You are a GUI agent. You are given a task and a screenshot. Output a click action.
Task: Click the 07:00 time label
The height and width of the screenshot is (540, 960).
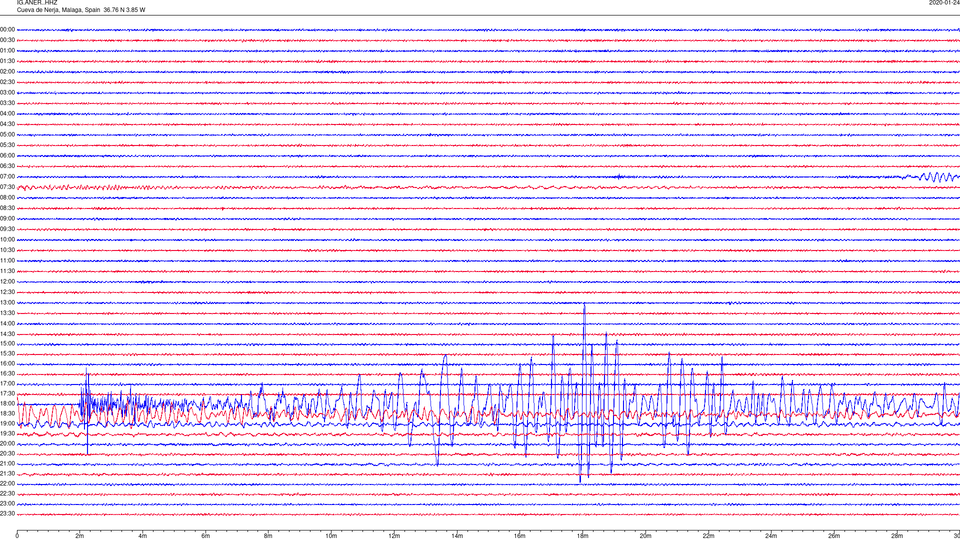click(x=7, y=177)
